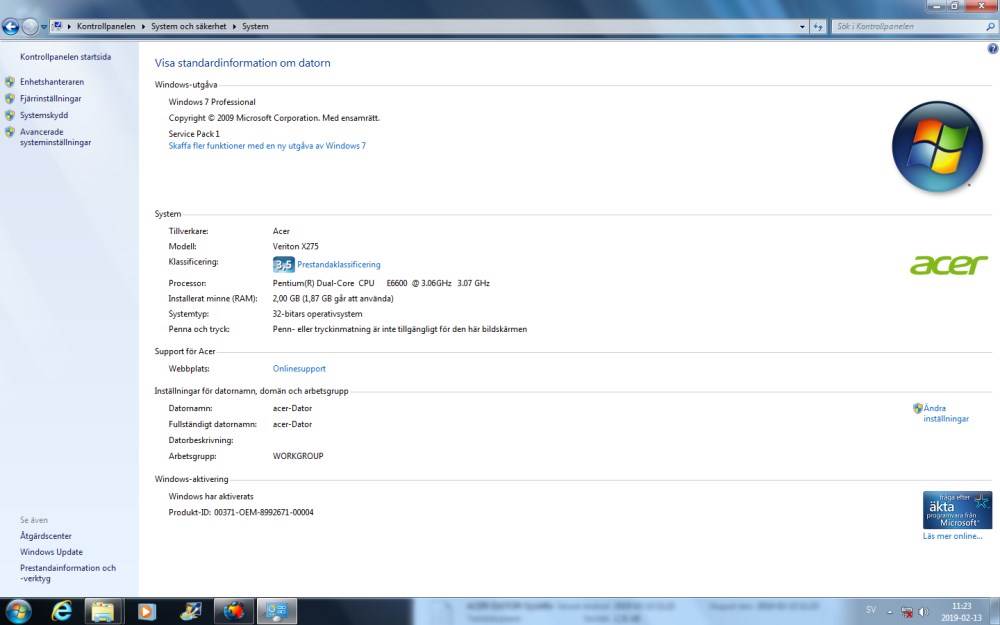This screenshot has width=1000, height=625.
Task: Click the shield icon beside Systemskydd
Action: click(x=10, y=115)
